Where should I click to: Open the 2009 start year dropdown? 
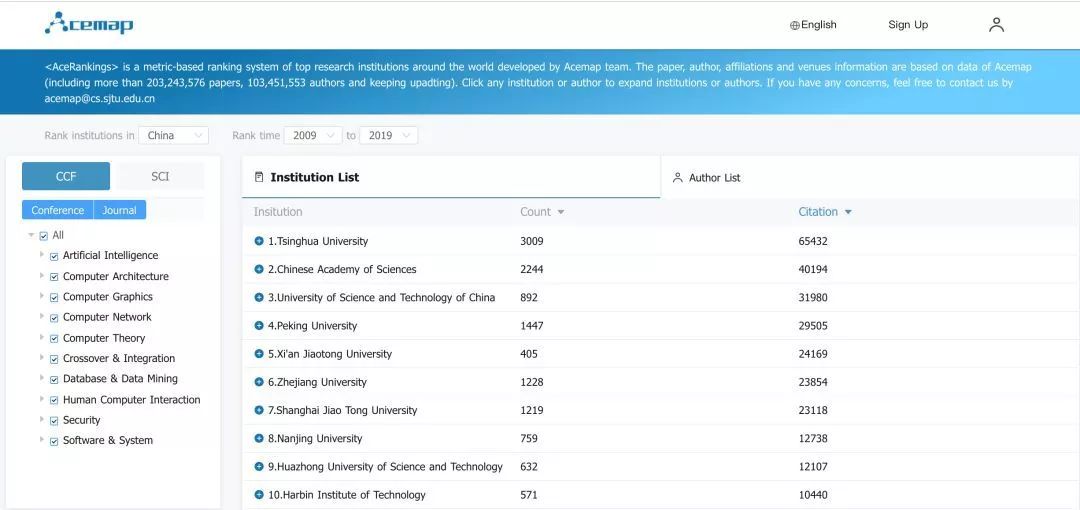pos(311,135)
